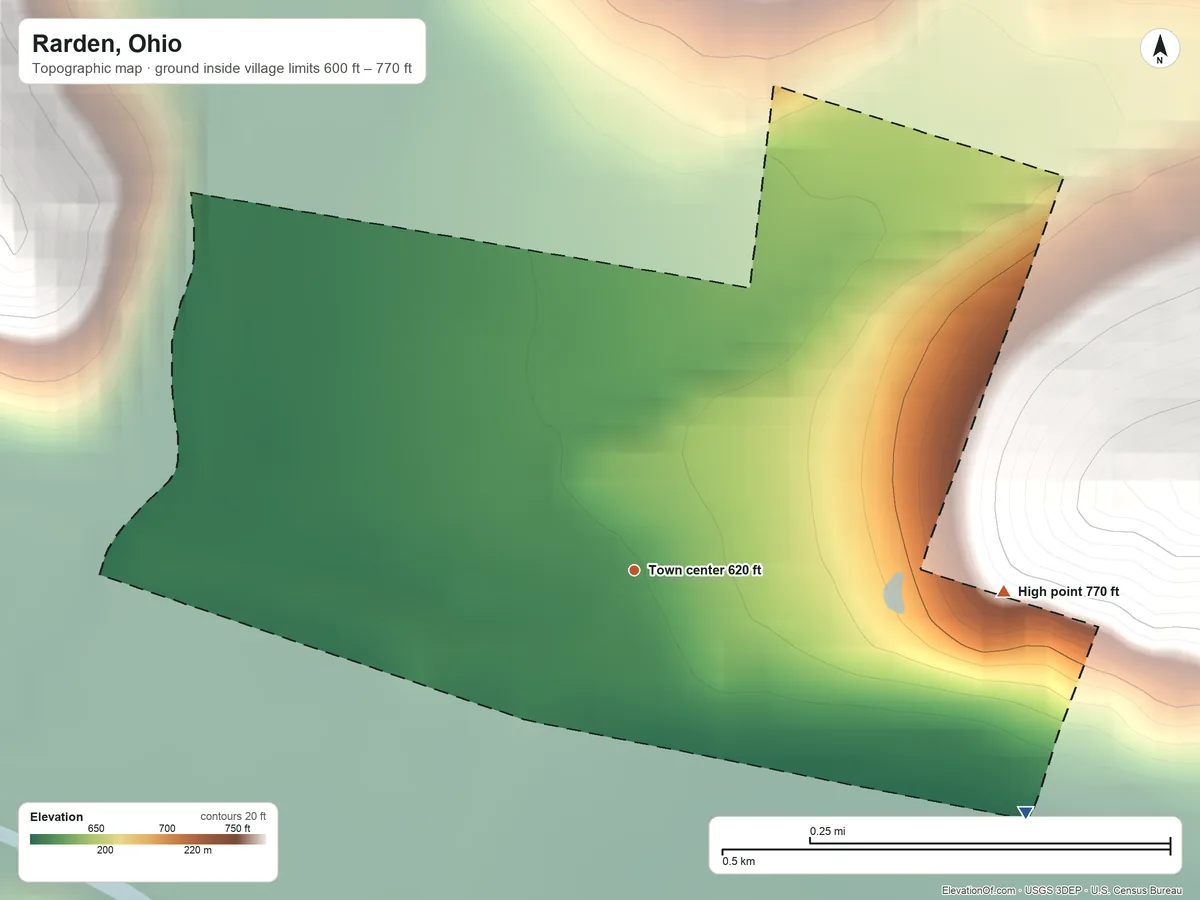This screenshot has height=900, width=1200.
Task: Click the 'Town center 620 ft' label
Action: 705,570
